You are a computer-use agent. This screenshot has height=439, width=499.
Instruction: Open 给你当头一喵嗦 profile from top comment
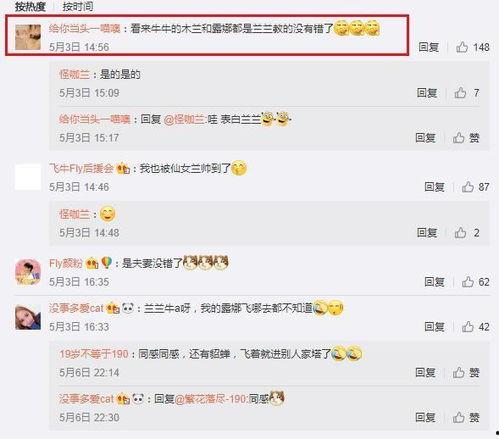(85, 29)
